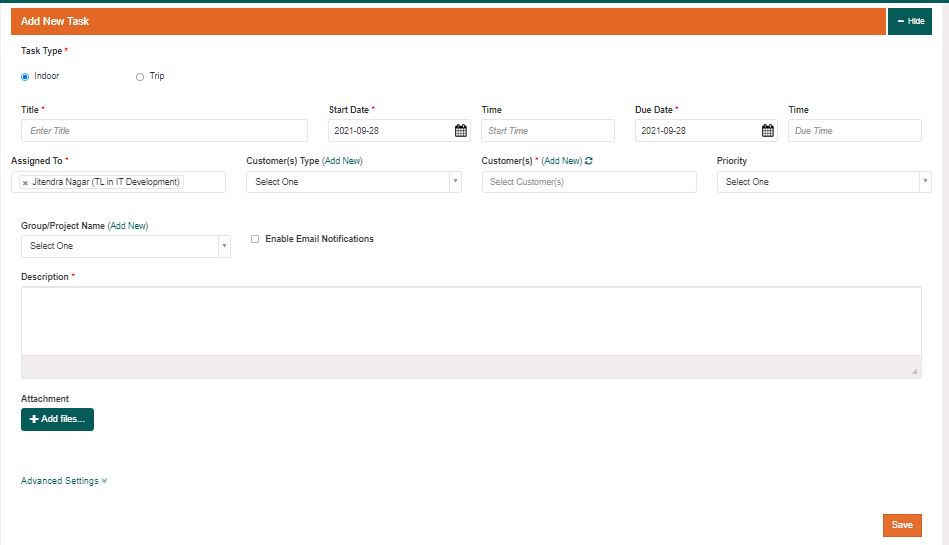Open the Group/Project Name dropdown
Screen dimensions: 949x545
point(126,246)
